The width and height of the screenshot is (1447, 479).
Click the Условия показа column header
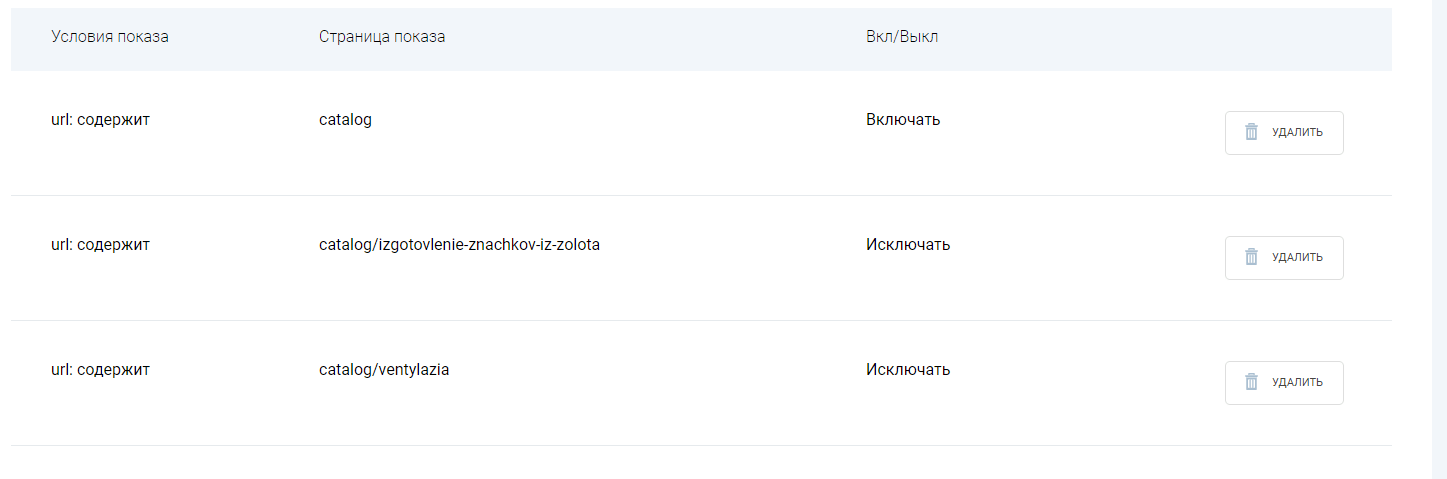click(110, 37)
